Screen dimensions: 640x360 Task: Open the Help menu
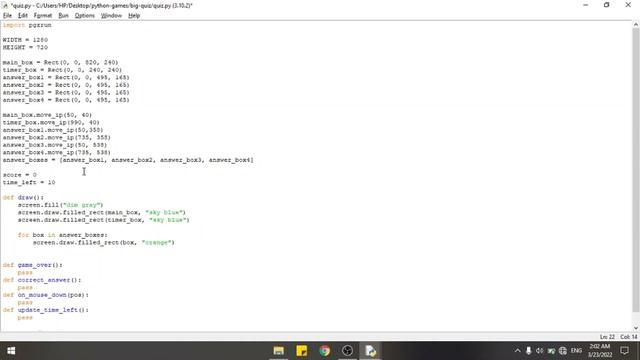[x=134, y=16]
